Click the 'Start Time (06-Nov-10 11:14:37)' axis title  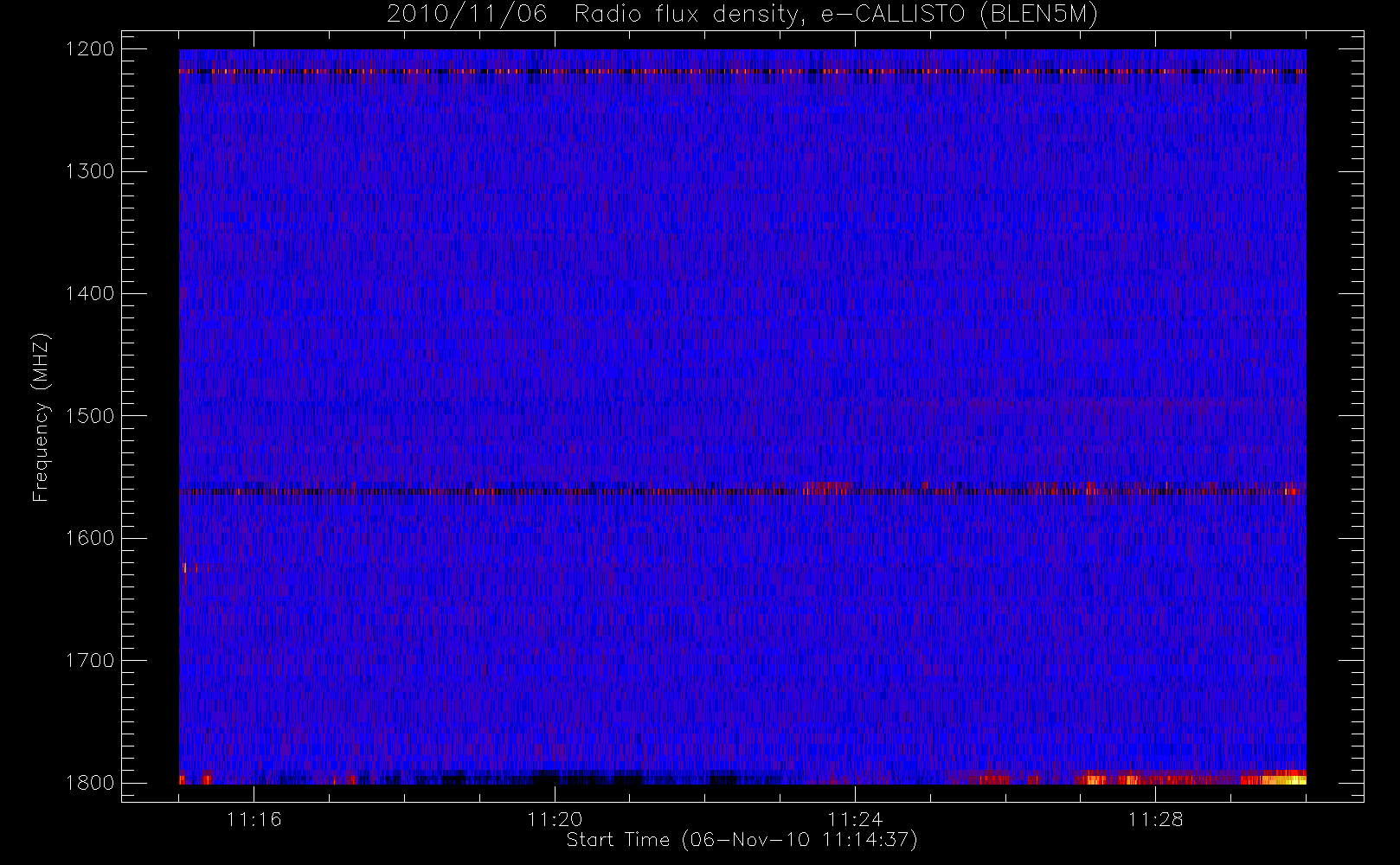pyautogui.click(x=742, y=840)
